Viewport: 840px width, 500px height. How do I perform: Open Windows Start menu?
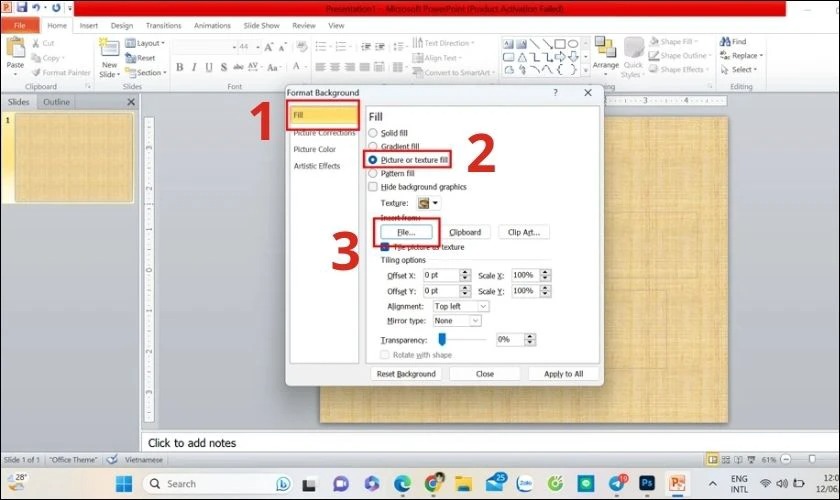click(124, 483)
